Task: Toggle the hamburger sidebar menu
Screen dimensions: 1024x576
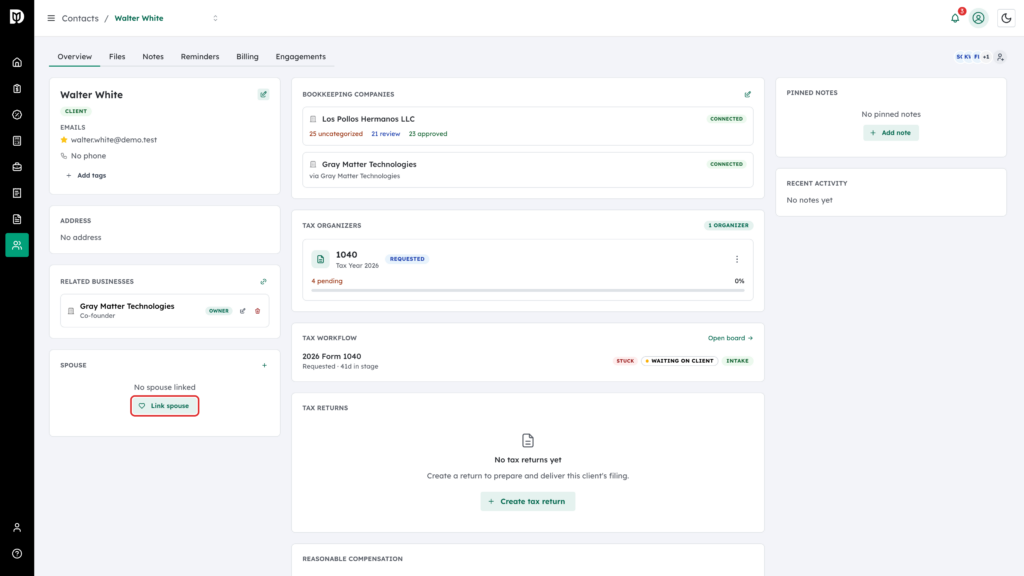Action: point(51,18)
